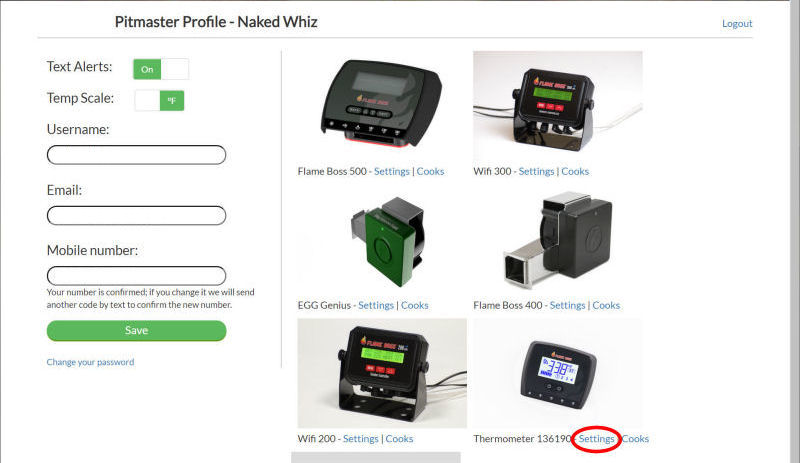
Task: Click the Flame Boss 500 device image
Action: (382, 105)
